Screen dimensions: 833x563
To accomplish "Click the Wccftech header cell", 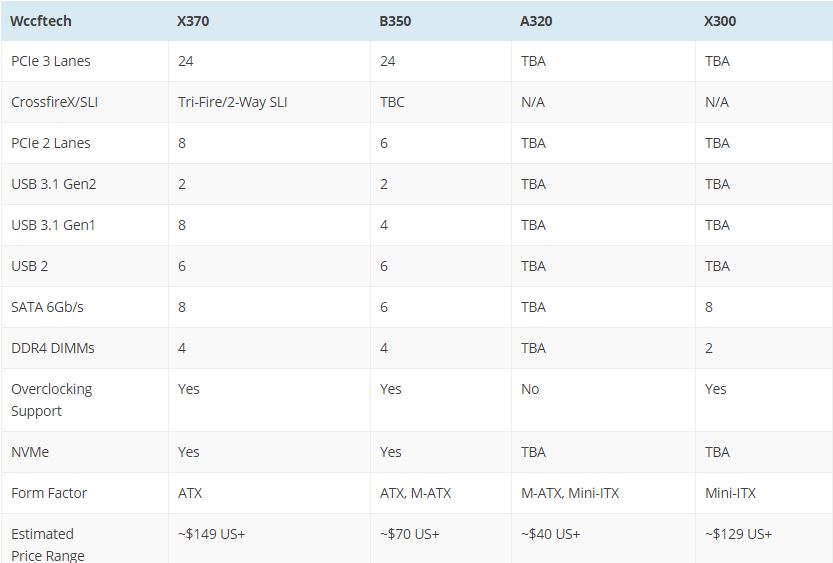I will [x=41, y=20].
